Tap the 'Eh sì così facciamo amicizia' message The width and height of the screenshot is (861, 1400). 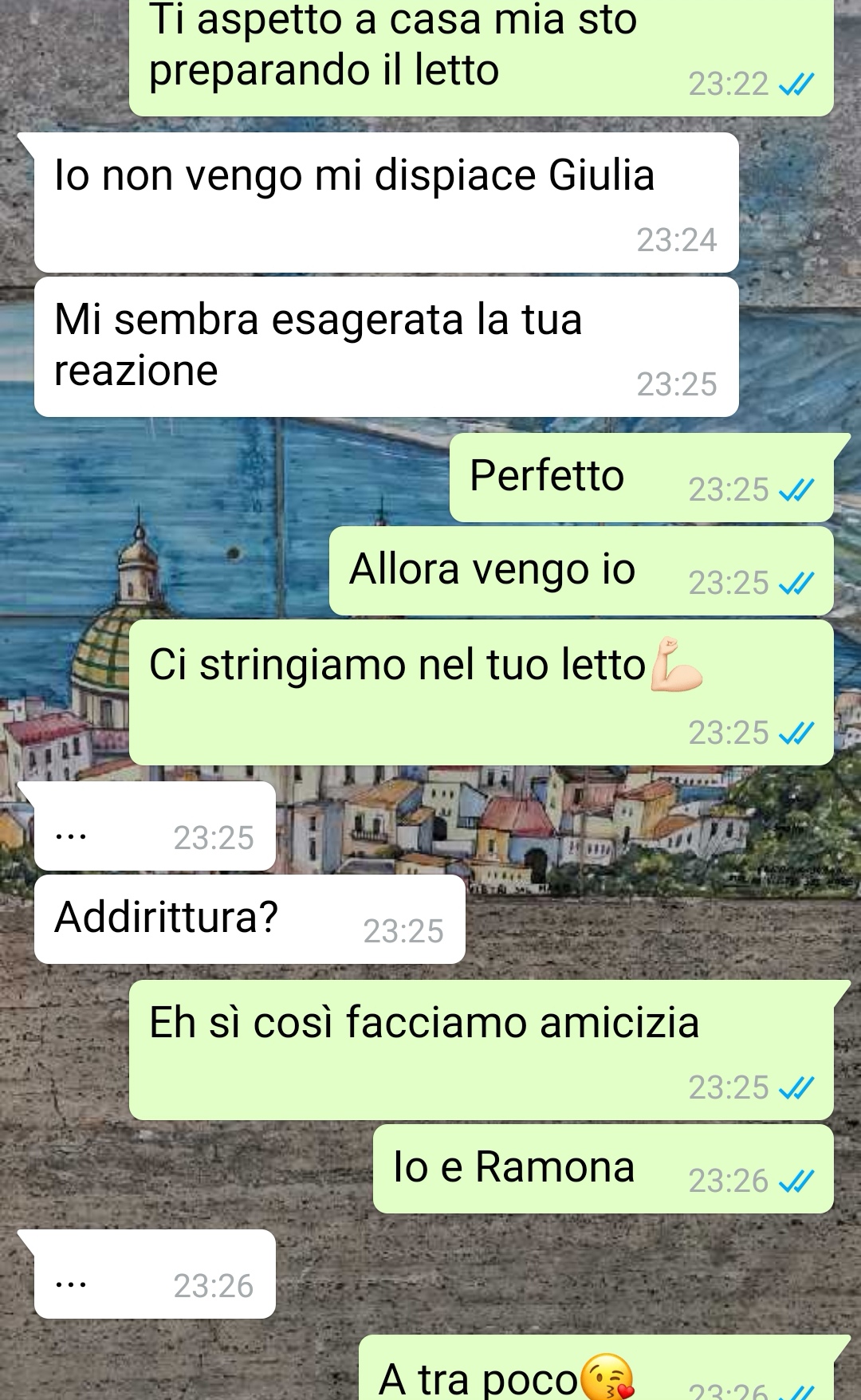482,1050
